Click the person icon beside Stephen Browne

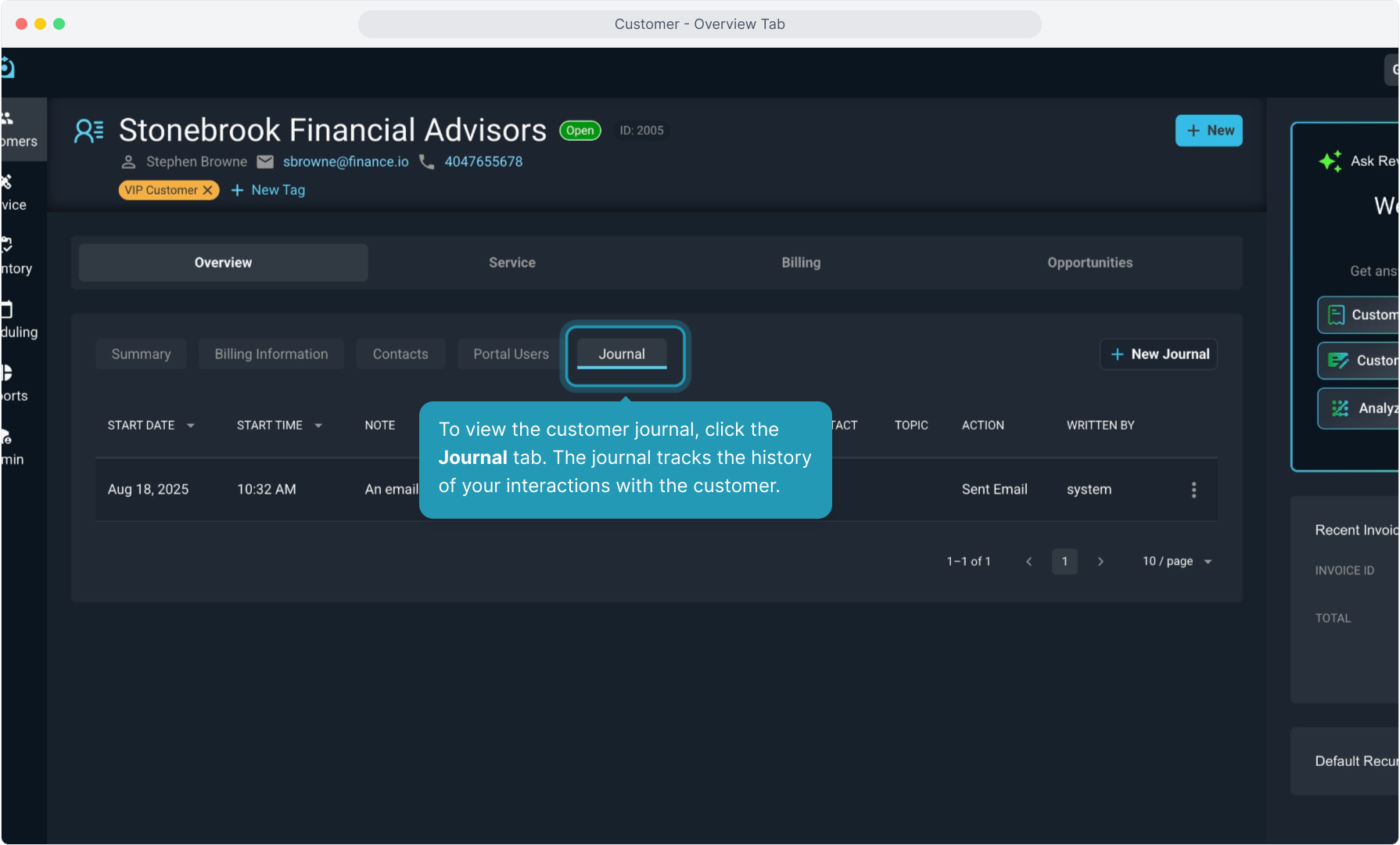pos(129,162)
